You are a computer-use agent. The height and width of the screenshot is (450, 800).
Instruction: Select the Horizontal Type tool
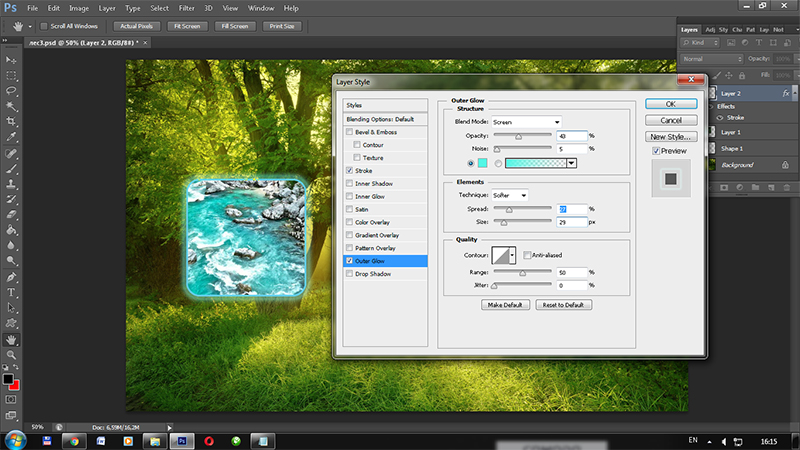11,293
